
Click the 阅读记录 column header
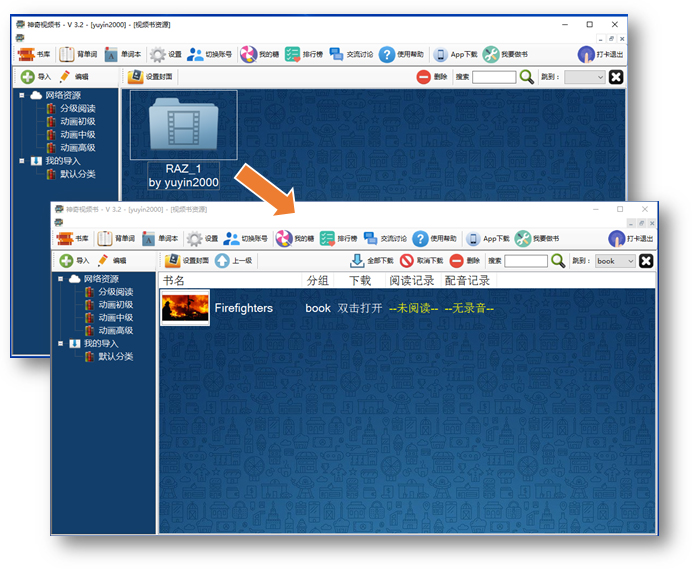pos(412,280)
